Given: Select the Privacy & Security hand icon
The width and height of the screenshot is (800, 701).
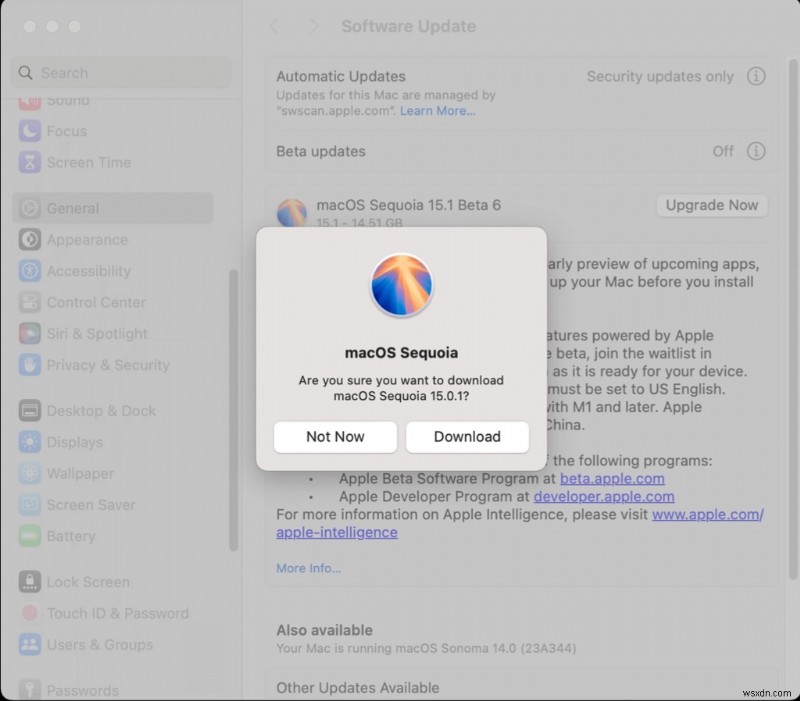Looking at the screenshot, I should tap(30, 365).
